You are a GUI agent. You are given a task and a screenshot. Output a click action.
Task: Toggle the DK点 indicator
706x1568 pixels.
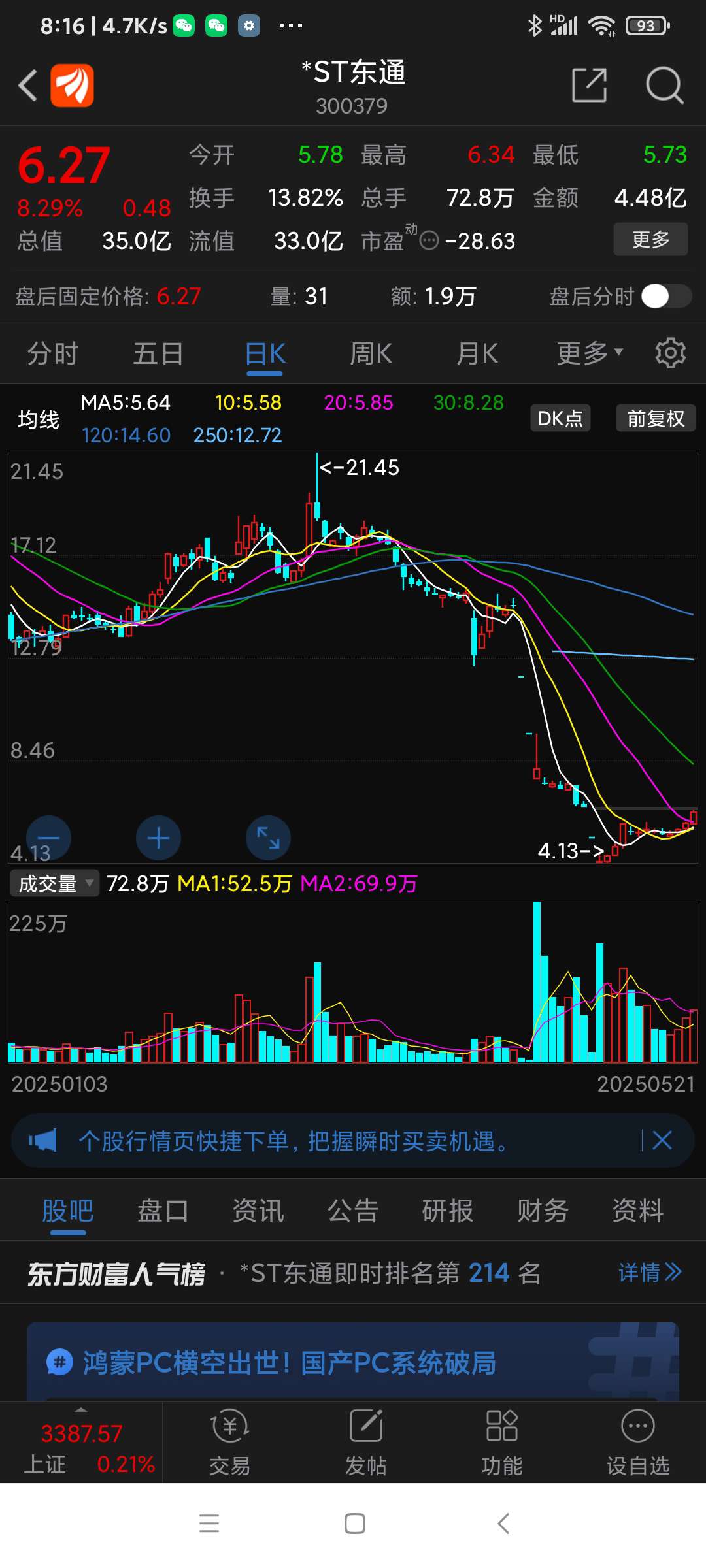(x=560, y=418)
